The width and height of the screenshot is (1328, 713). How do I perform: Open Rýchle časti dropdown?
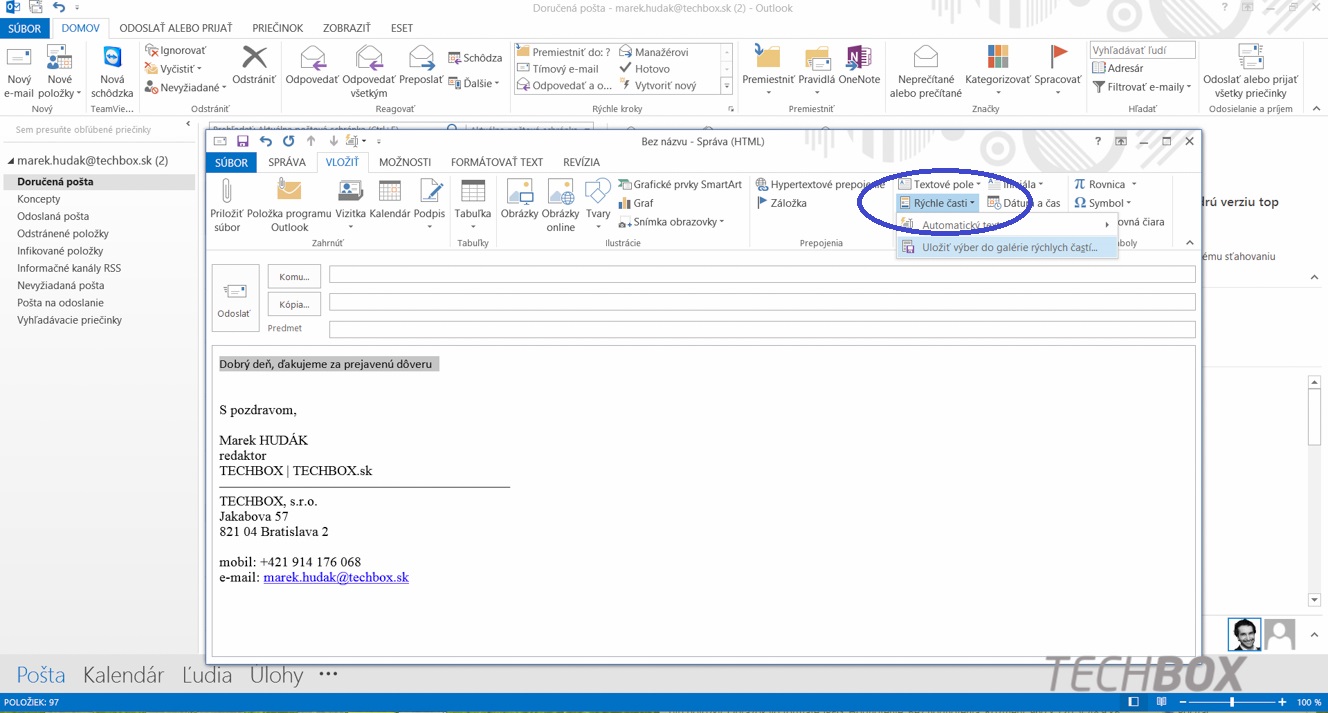937,203
